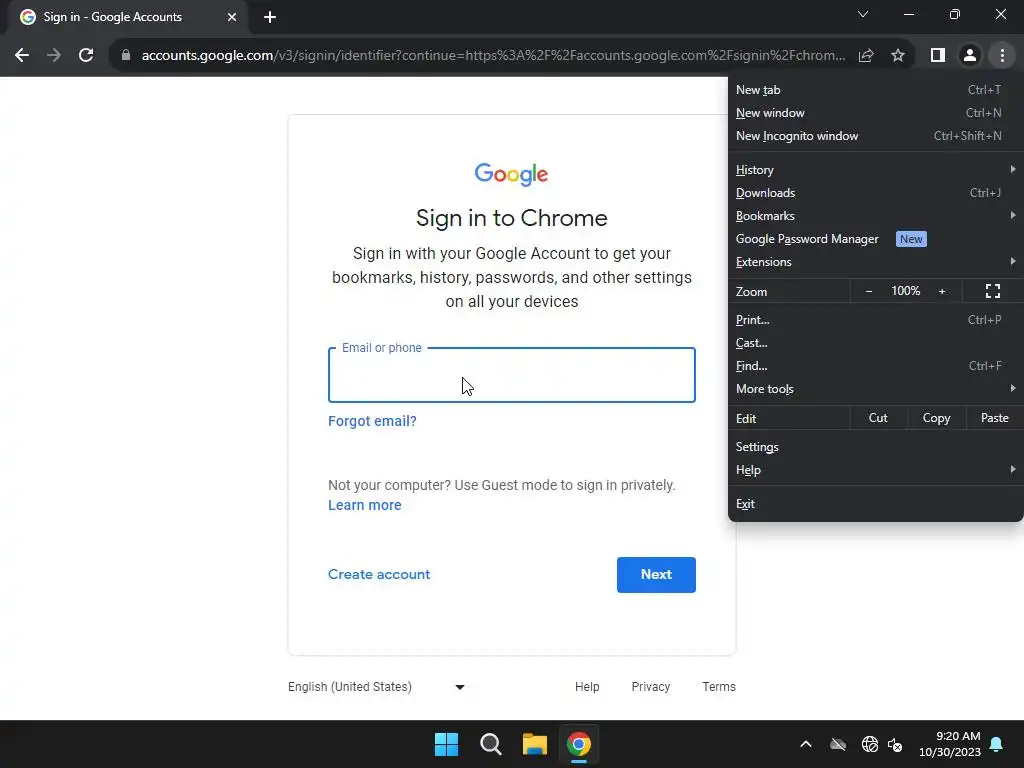This screenshot has height=768, width=1024.
Task: Click the Learn more link
Action: [364, 505]
